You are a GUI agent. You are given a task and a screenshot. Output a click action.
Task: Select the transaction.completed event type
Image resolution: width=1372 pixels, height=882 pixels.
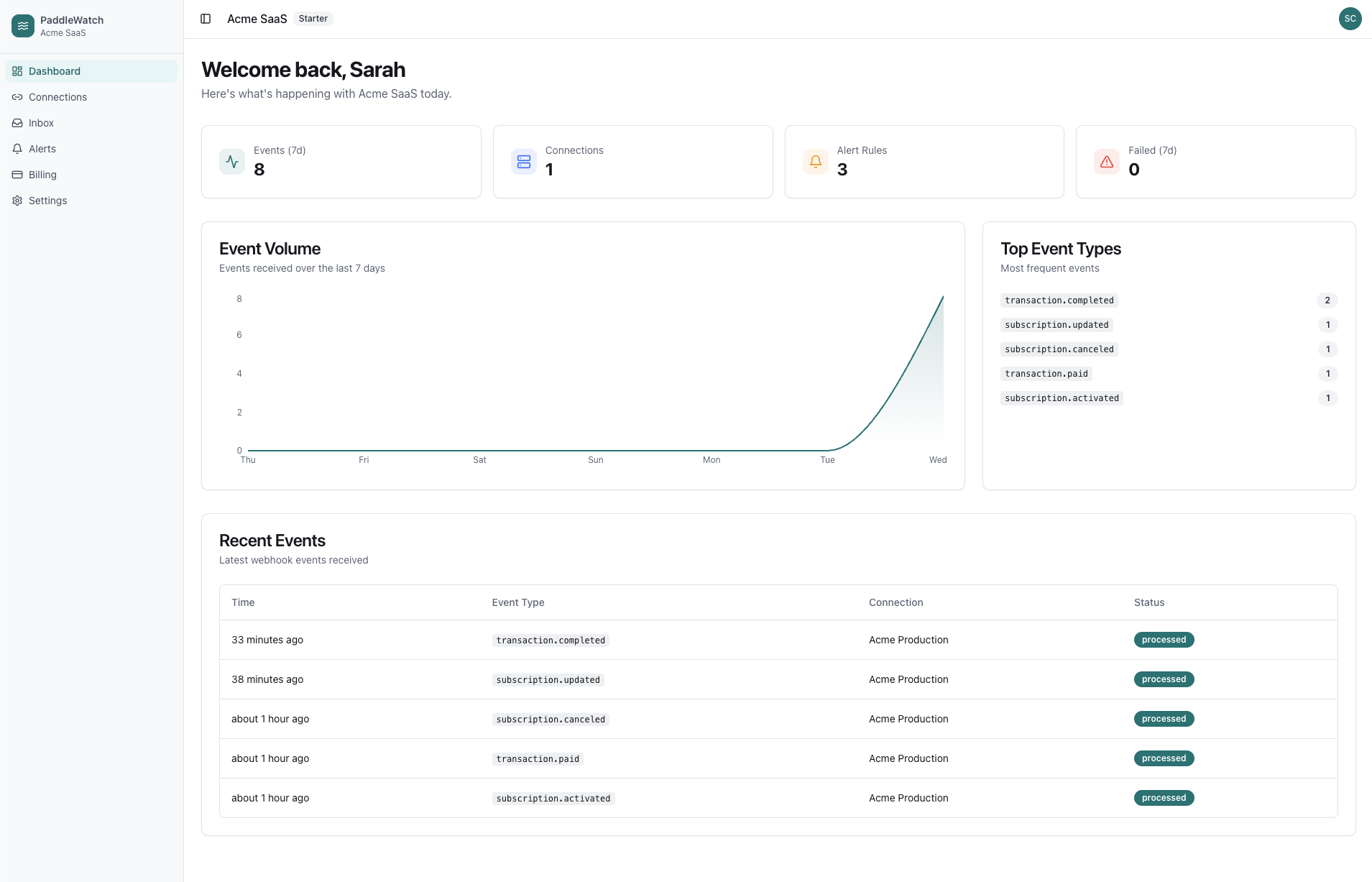click(x=1059, y=300)
